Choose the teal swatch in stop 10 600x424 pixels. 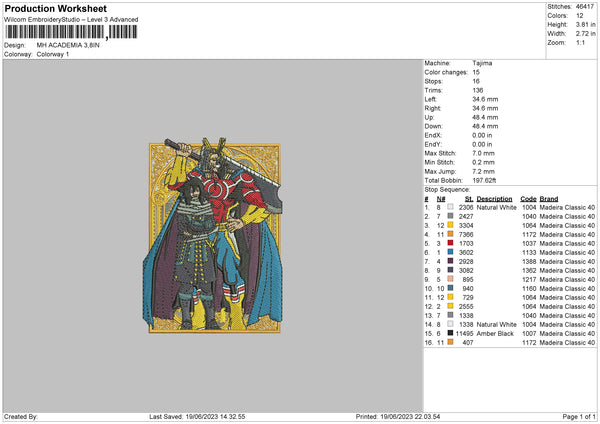click(450, 288)
